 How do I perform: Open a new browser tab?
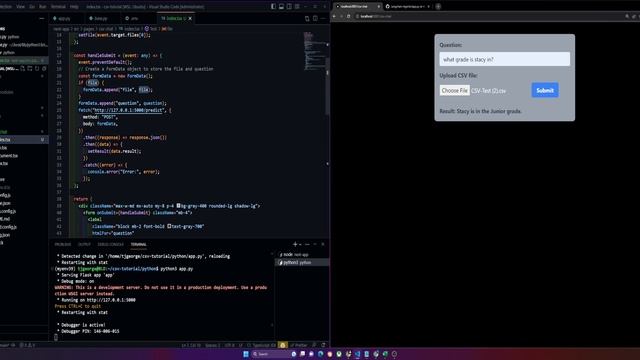(438, 7)
